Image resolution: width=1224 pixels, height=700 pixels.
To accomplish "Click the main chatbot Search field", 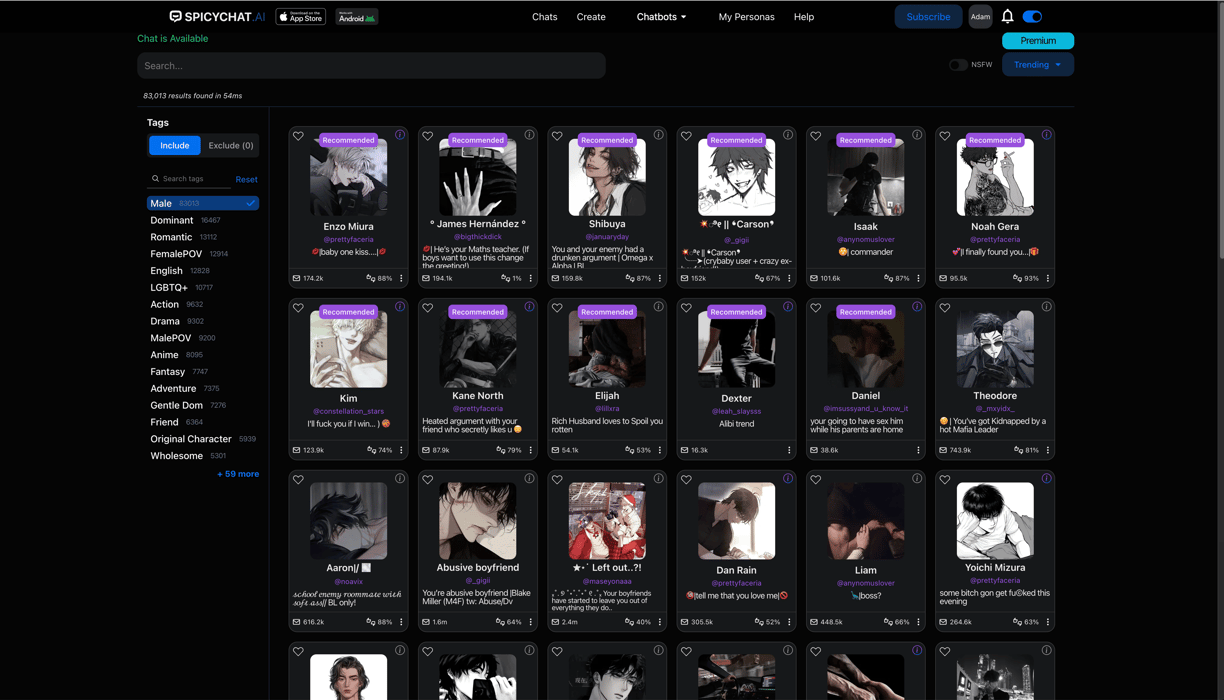I will coord(371,65).
